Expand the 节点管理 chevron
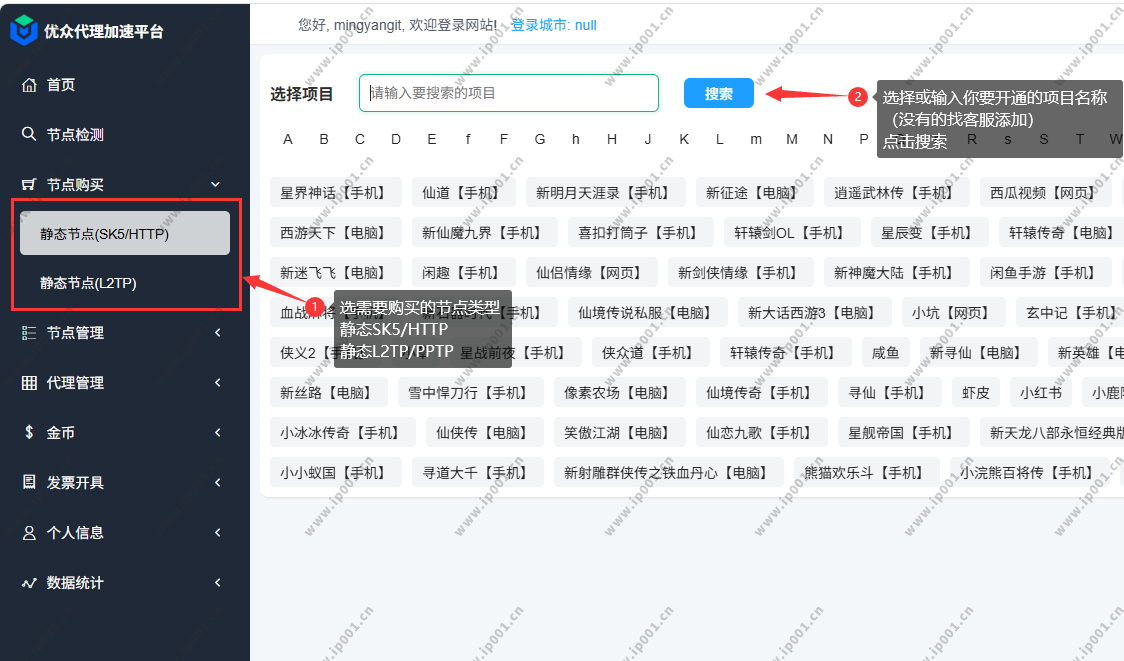 click(217, 333)
